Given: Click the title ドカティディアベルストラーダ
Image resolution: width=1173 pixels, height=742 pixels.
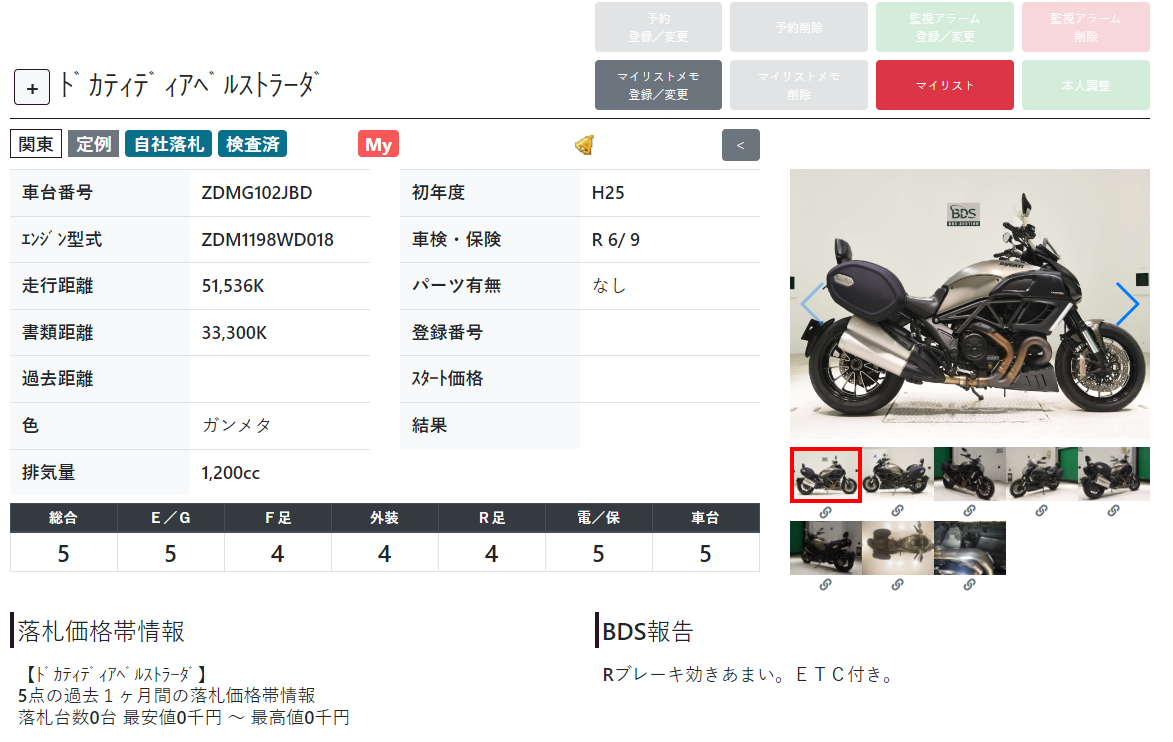Looking at the screenshot, I should (189, 85).
